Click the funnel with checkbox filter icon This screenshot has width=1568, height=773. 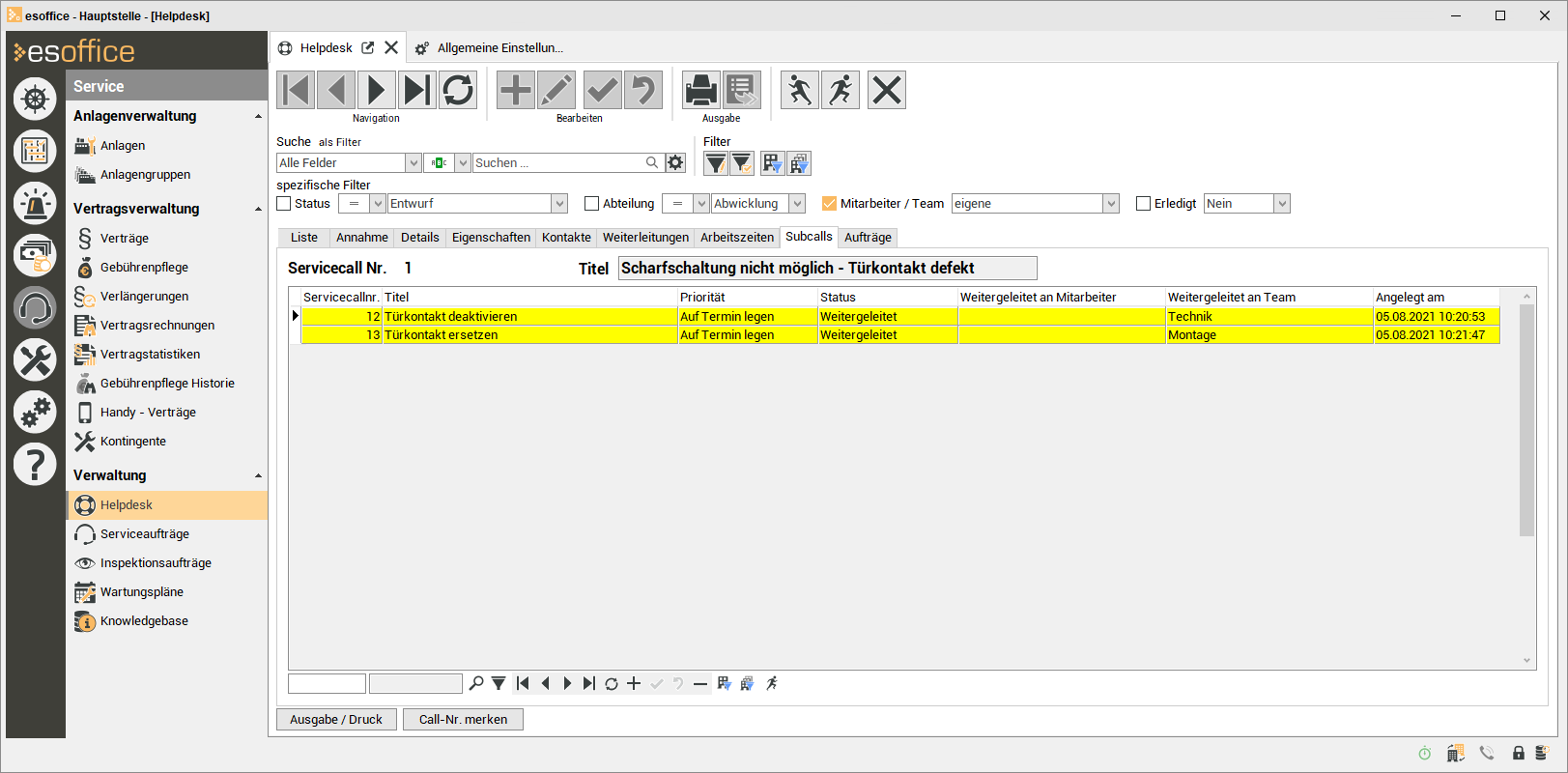(742, 163)
